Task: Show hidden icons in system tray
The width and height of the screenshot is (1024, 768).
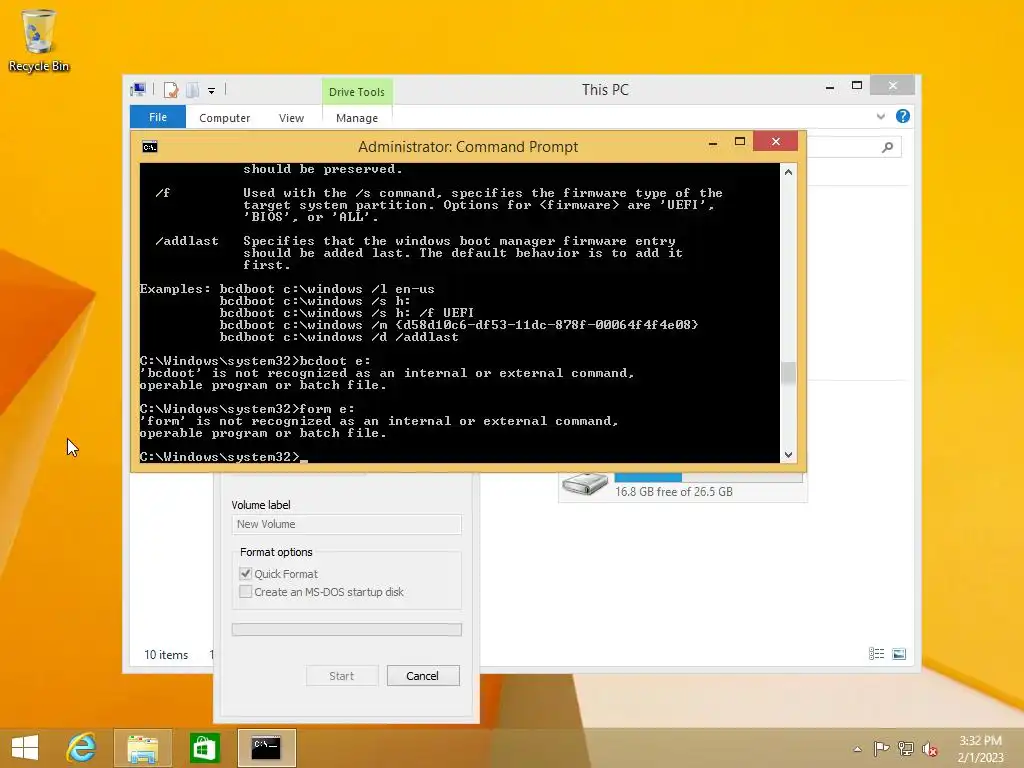Action: (857, 749)
